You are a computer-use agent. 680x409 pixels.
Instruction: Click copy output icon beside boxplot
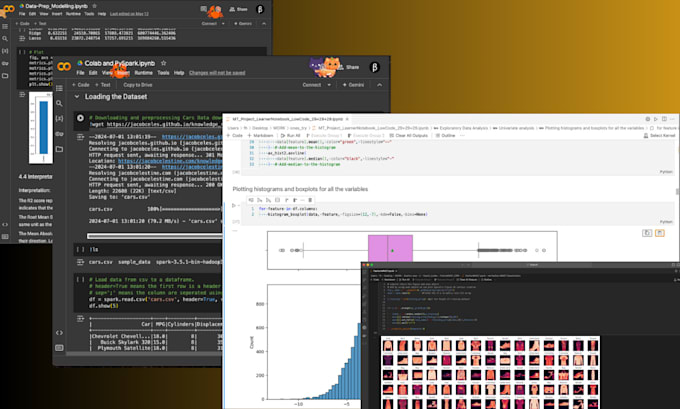coord(647,233)
